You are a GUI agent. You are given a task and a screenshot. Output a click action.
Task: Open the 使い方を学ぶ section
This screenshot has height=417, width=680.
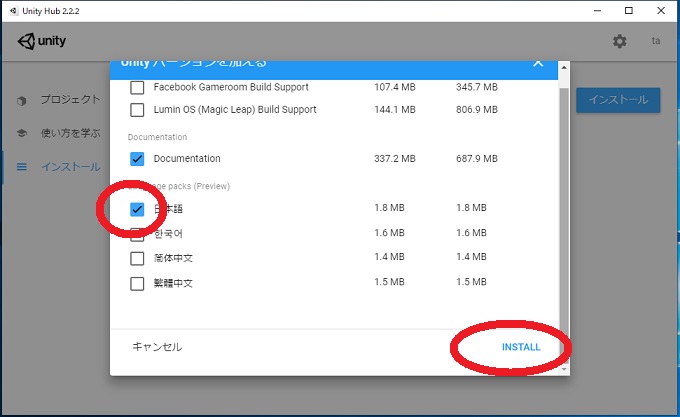coord(71,133)
